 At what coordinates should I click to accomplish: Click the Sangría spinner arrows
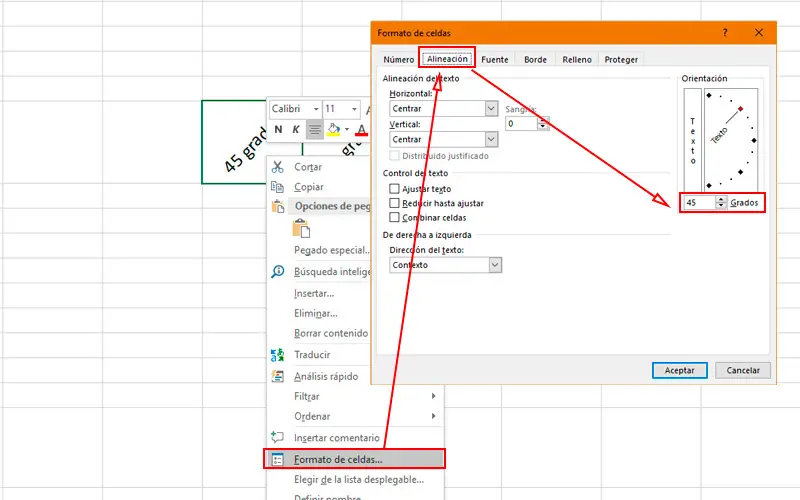coord(543,123)
